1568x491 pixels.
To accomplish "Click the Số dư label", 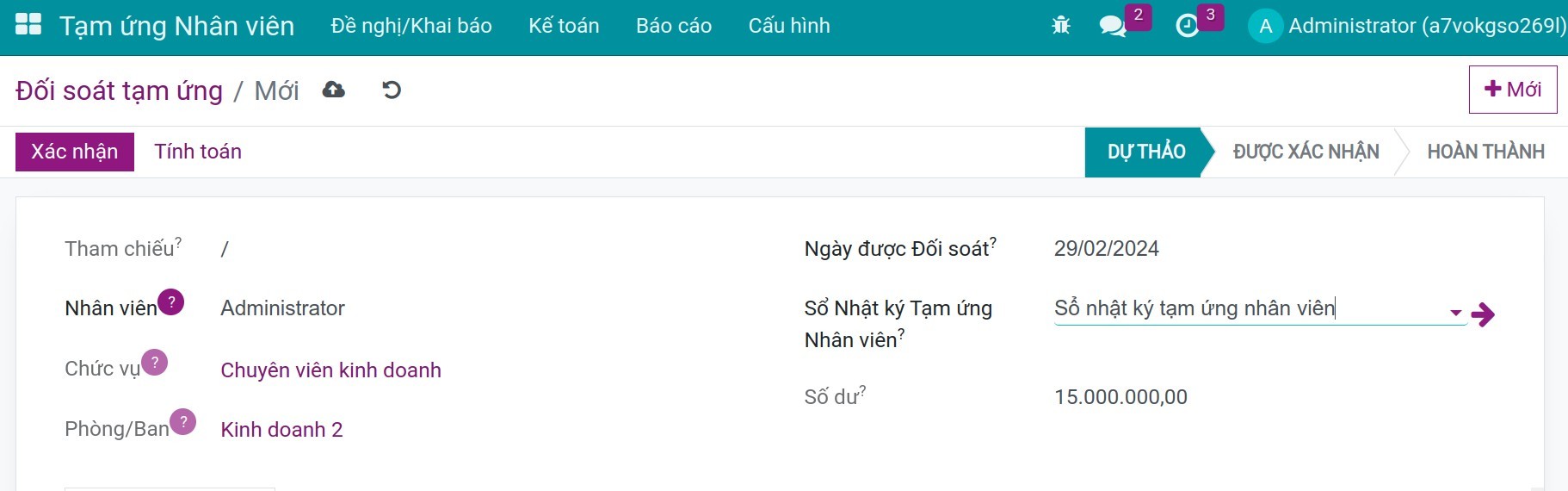I will (x=831, y=397).
